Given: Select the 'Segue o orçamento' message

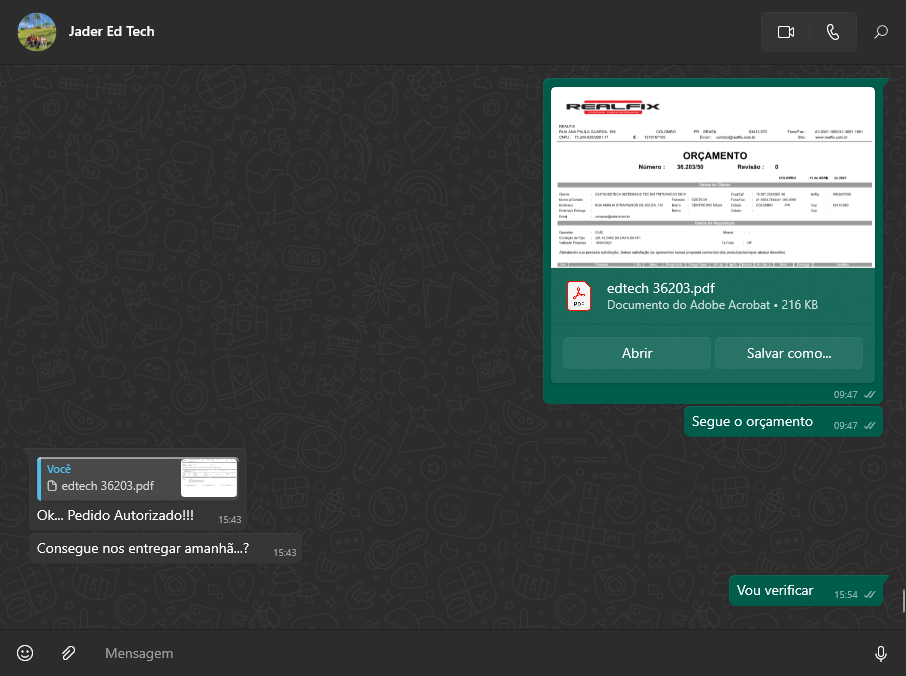Looking at the screenshot, I should tap(752, 422).
